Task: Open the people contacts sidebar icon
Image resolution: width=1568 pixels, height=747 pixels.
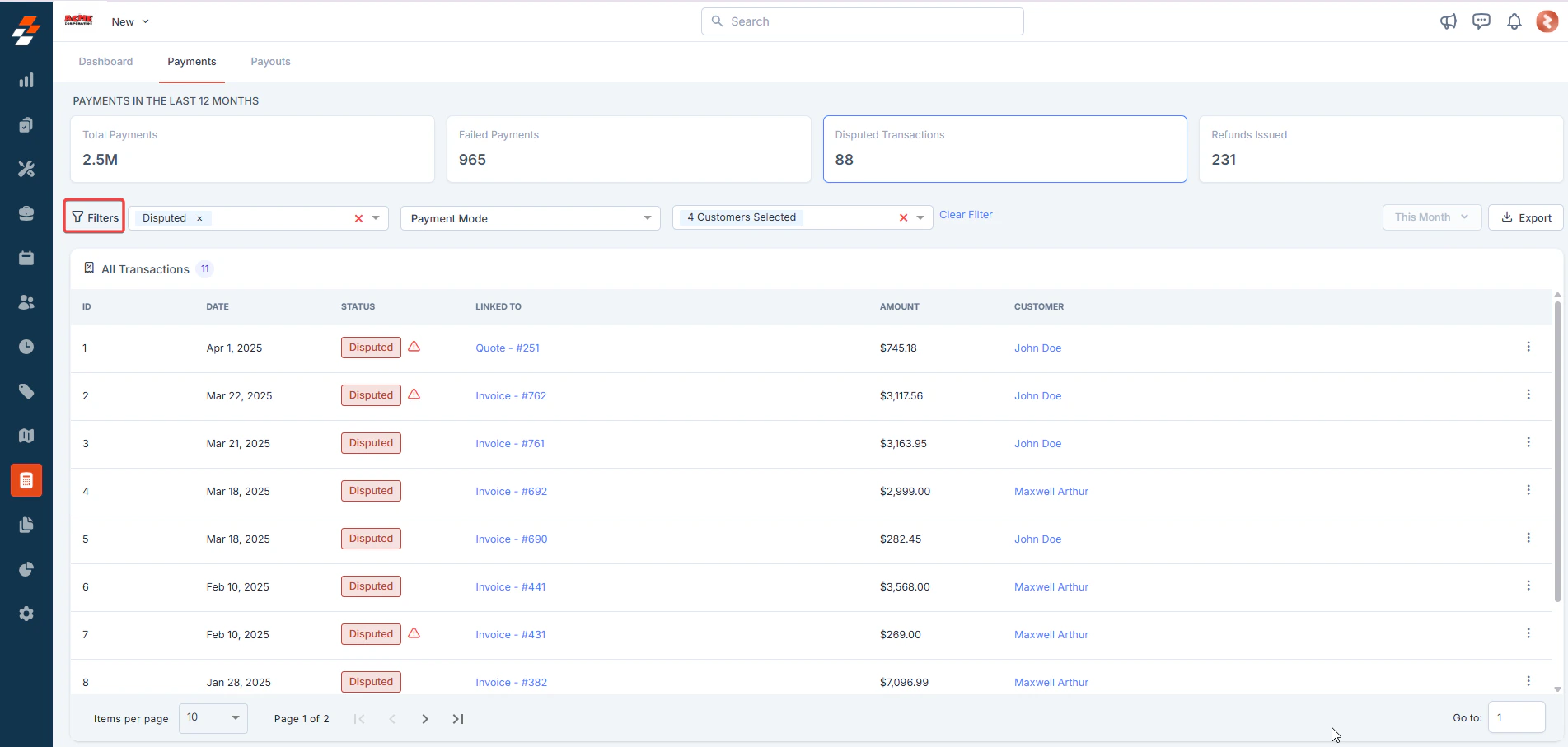Action: point(26,302)
